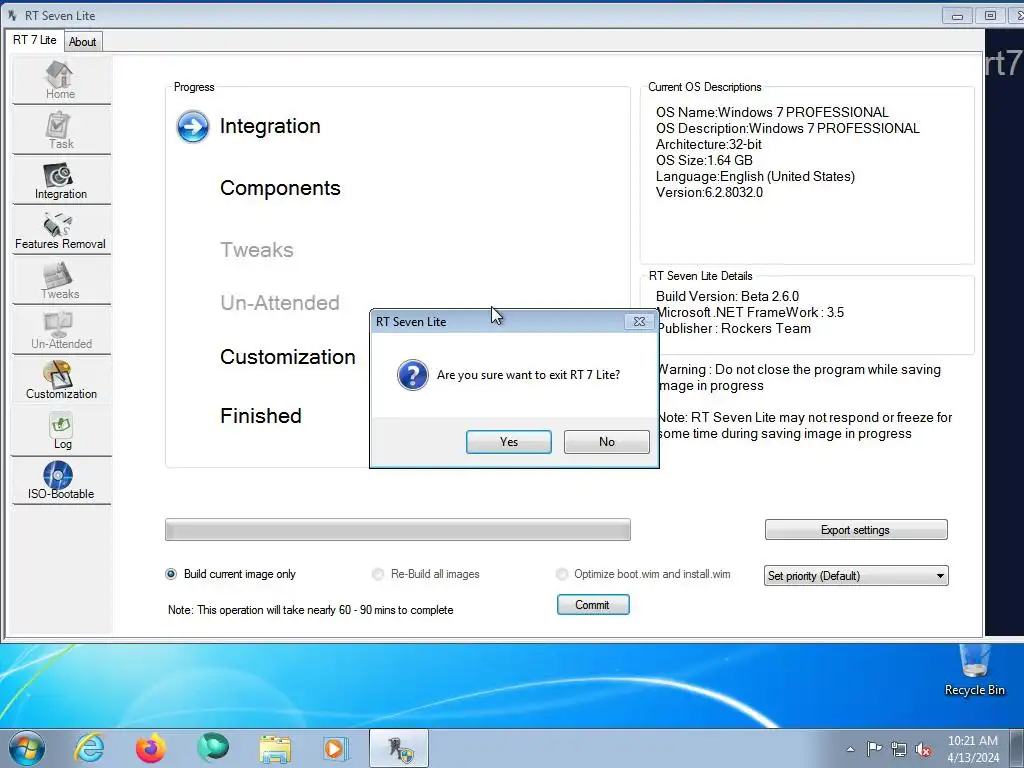Click the Finished progress step text
The height and width of the screenshot is (768, 1024).
pos(261,416)
